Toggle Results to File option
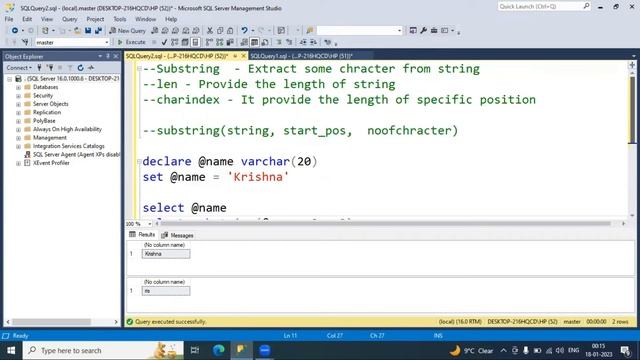 (x=265, y=42)
